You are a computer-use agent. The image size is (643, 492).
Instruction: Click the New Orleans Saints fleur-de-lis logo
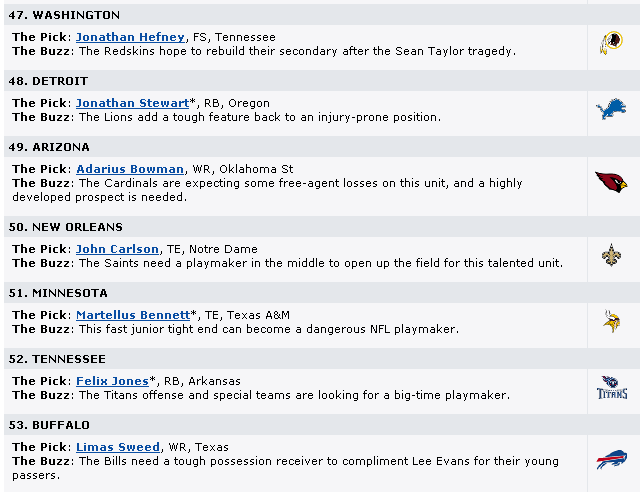pos(611,255)
